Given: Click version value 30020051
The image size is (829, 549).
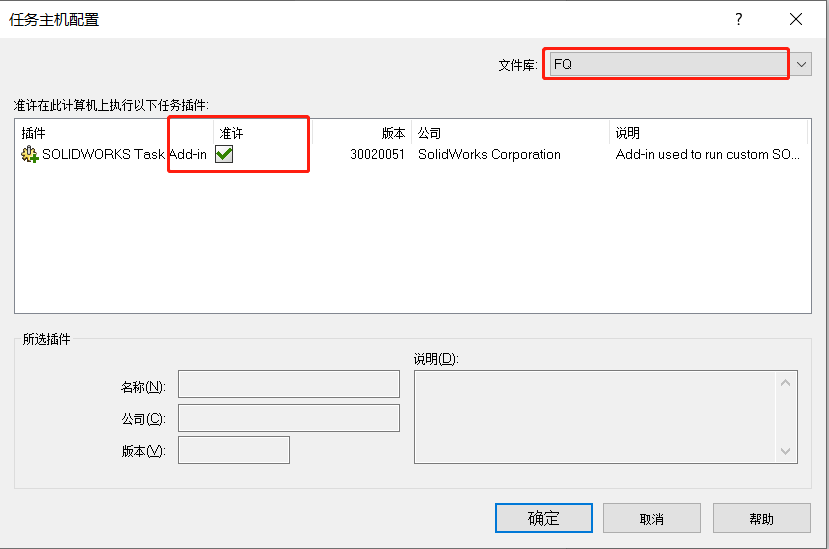Looking at the screenshot, I should (x=377, y=154).
